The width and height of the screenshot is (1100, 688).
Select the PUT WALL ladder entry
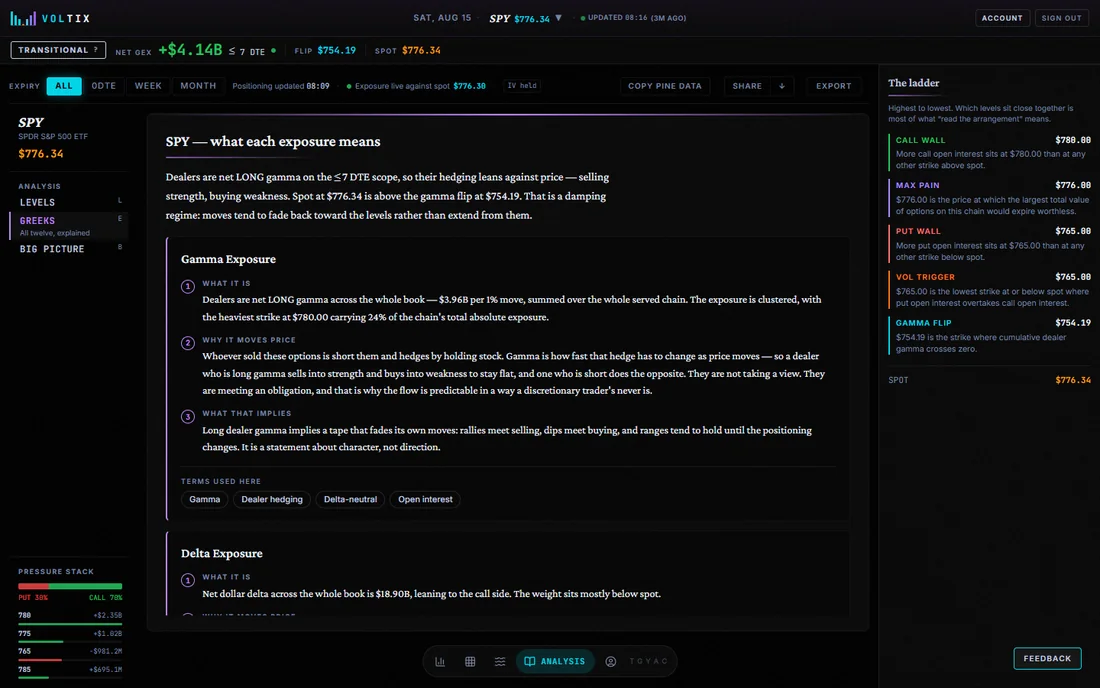point(989,243)
